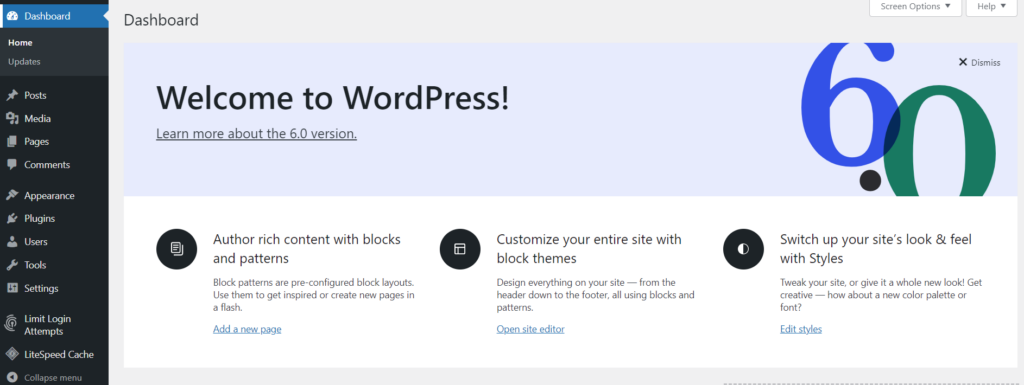
Task: Click the Welcome to WordPress! heading
Action: 332,98
